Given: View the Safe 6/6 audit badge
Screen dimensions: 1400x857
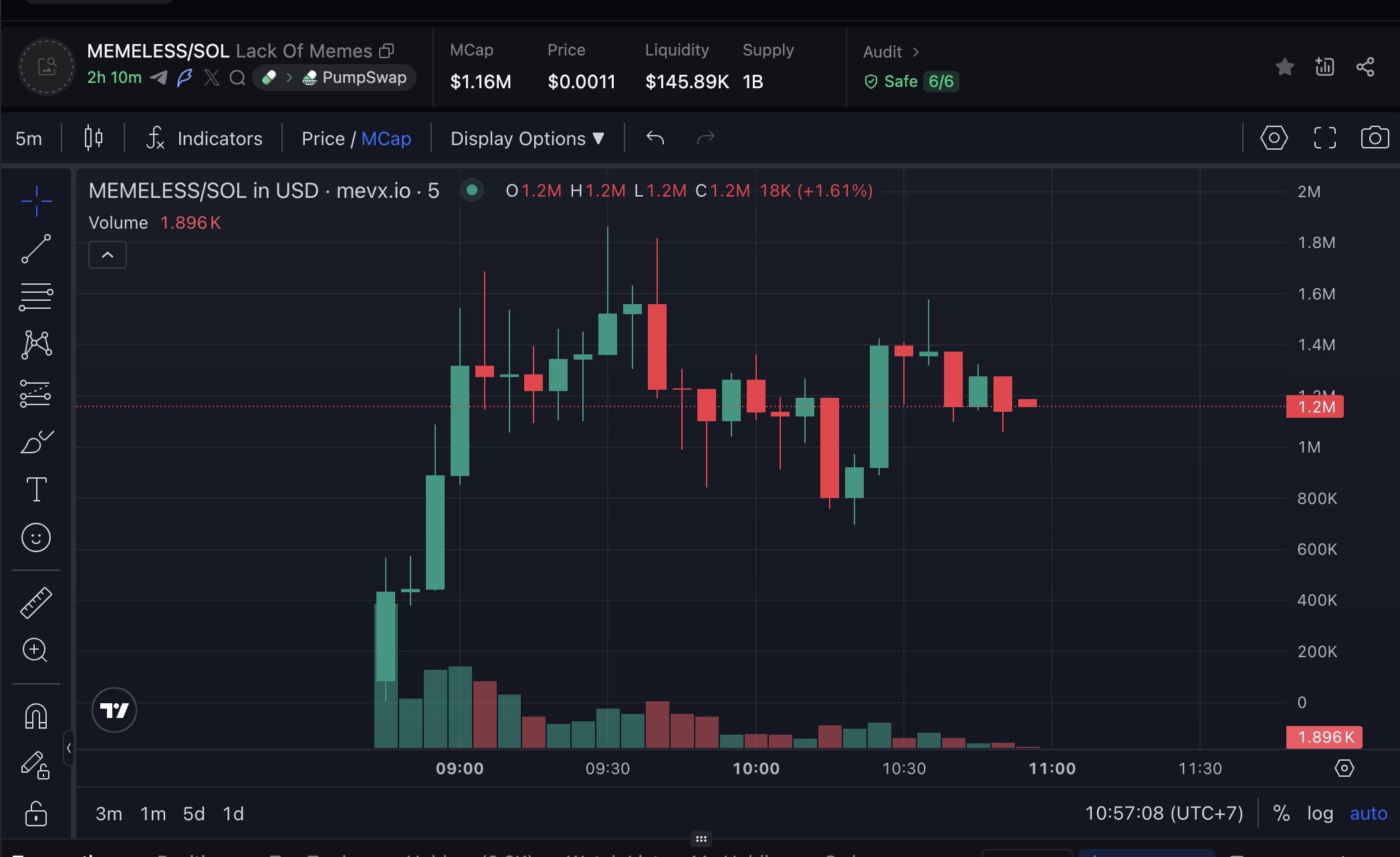Looking at the screenshot, I should 911,82.
